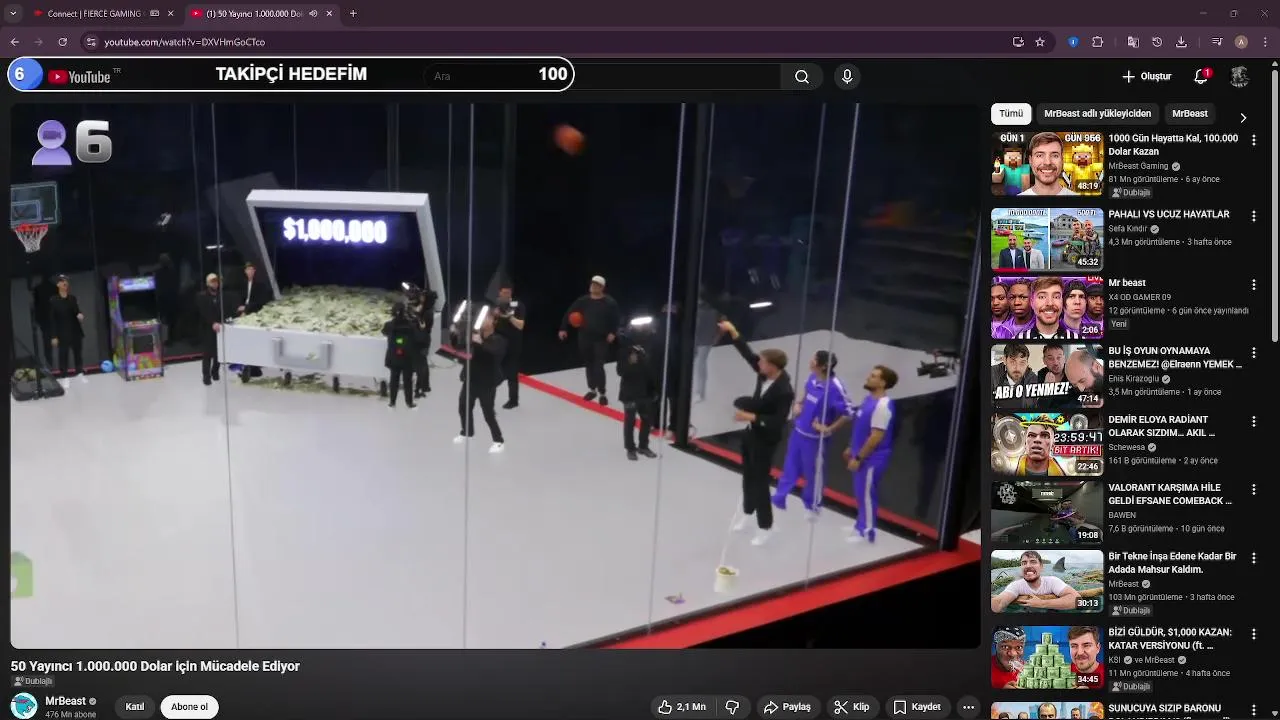
Task: Click the Sefa Kındır channel name
Action: (1128, 229)
